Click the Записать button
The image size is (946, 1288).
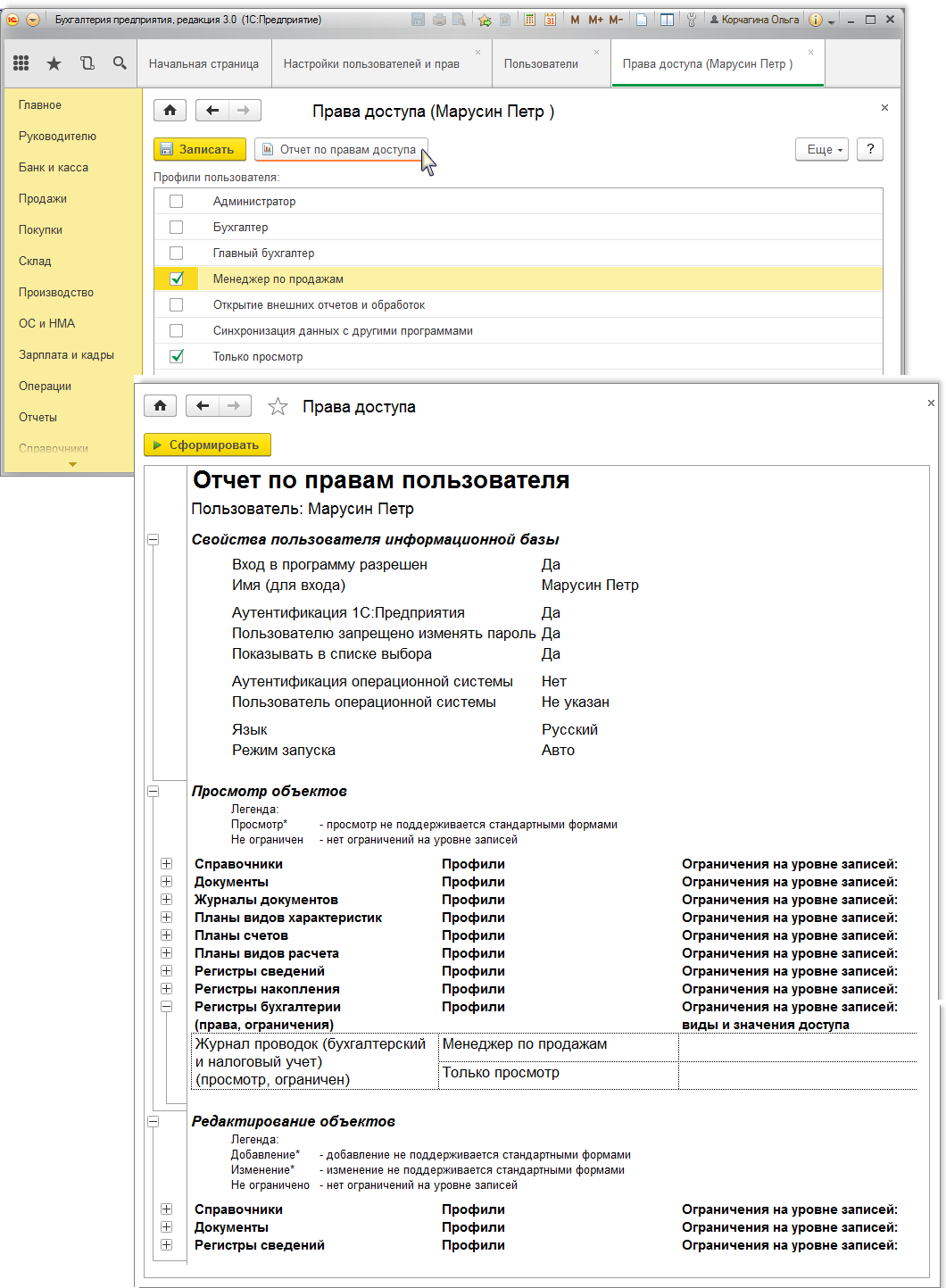(x=199, y=150)
